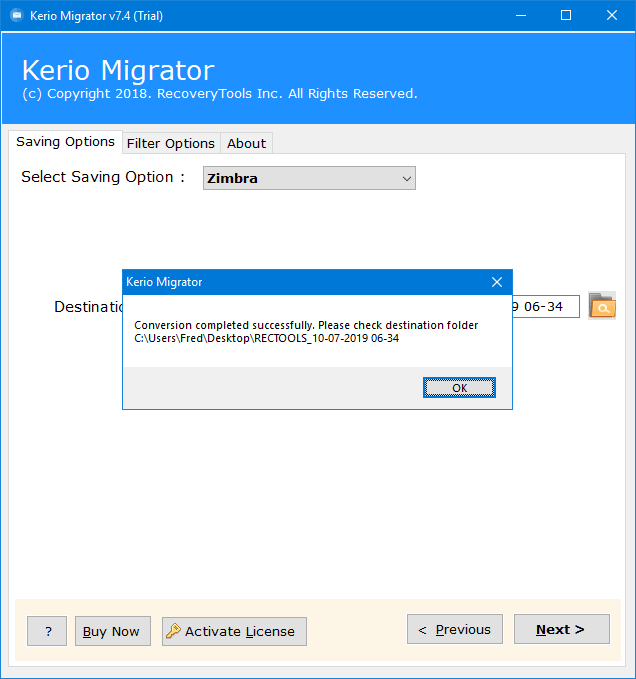
Task: Click the question mark help button
Action: [47, 631]
